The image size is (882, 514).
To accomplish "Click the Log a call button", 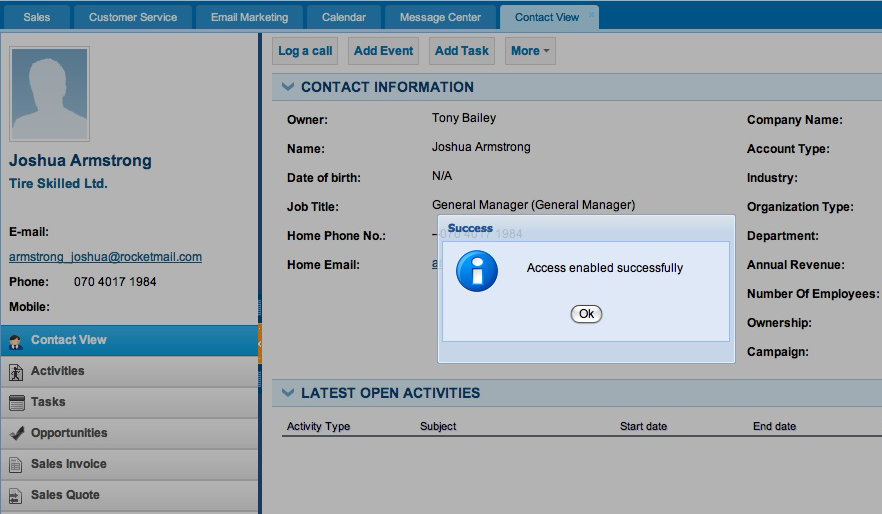I will pos(305,51).
